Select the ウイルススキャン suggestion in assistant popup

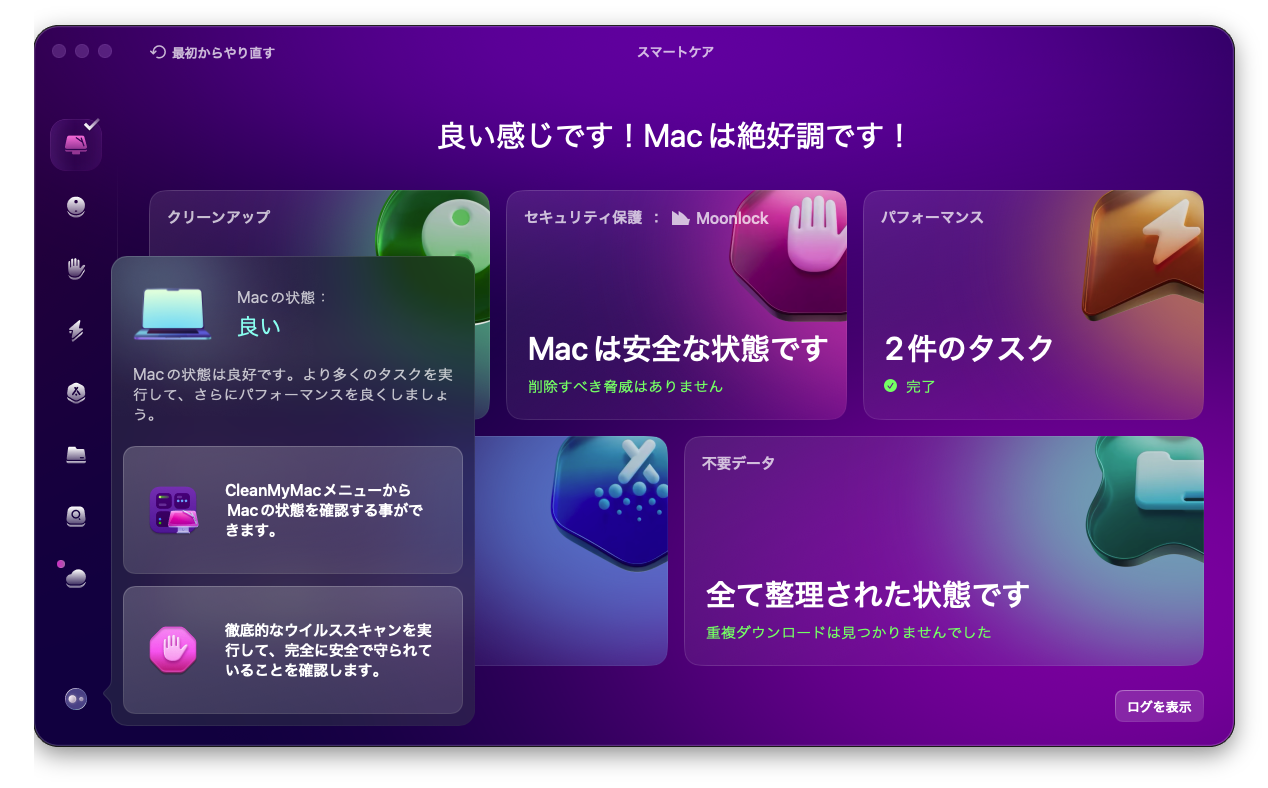coord(292,650)
